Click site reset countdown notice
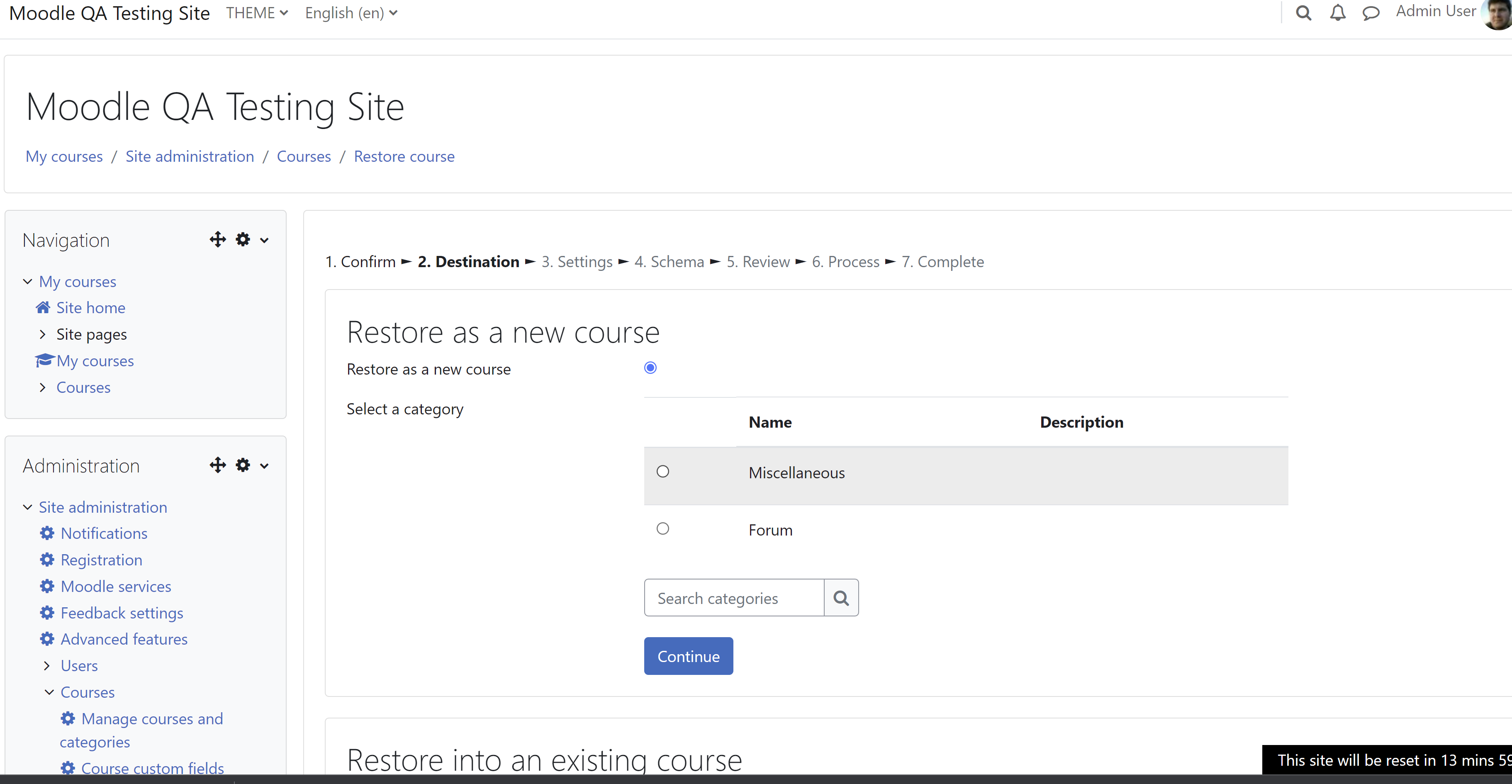This screenshot has width=1512, height=784. point(1388,760)
